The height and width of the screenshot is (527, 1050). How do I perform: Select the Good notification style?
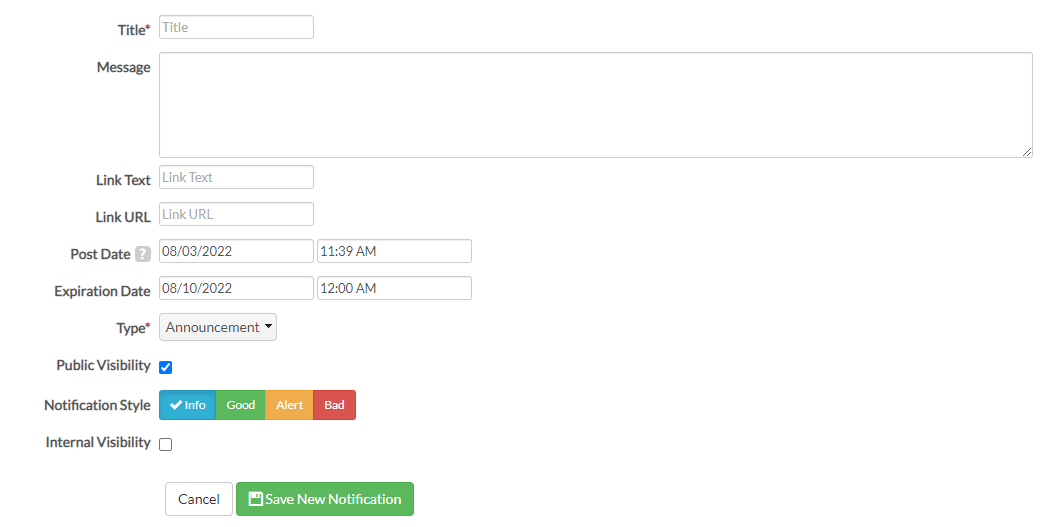click(x=240, y=405)
